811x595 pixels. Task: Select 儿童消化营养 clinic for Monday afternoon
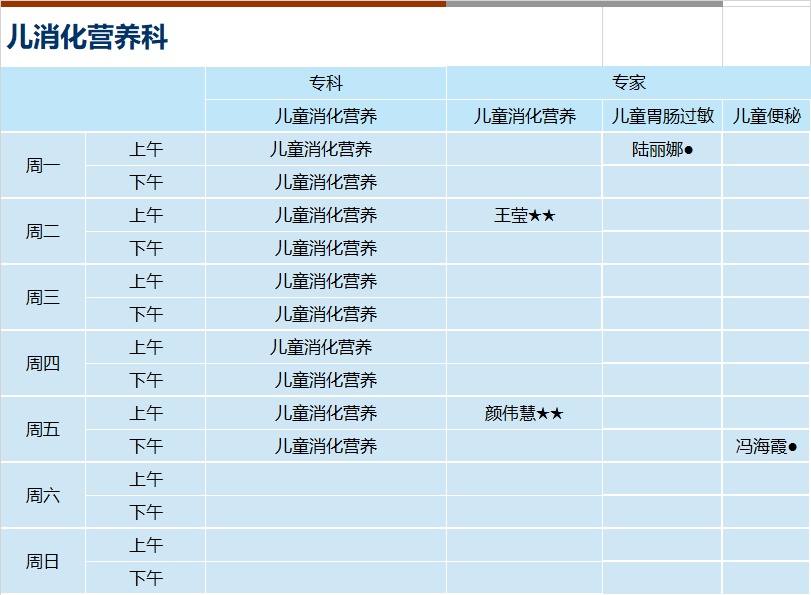coord(326,182)
